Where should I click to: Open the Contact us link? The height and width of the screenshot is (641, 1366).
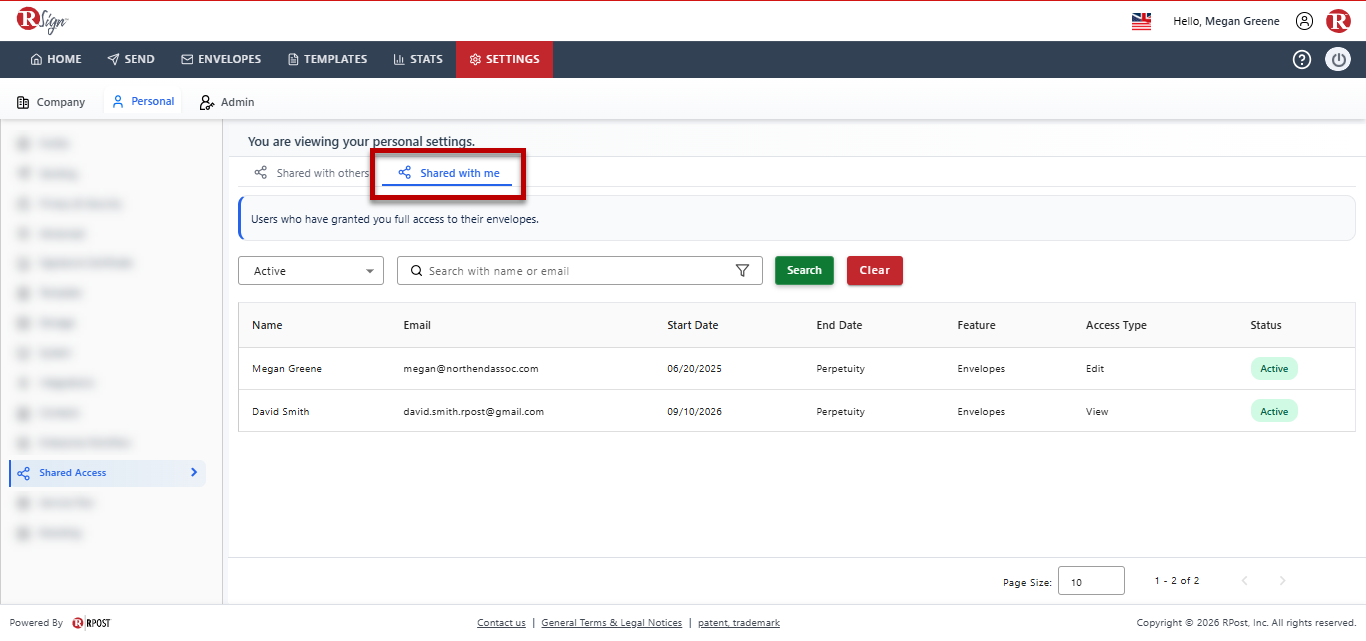pyautogui.click(x=501, y=623)
